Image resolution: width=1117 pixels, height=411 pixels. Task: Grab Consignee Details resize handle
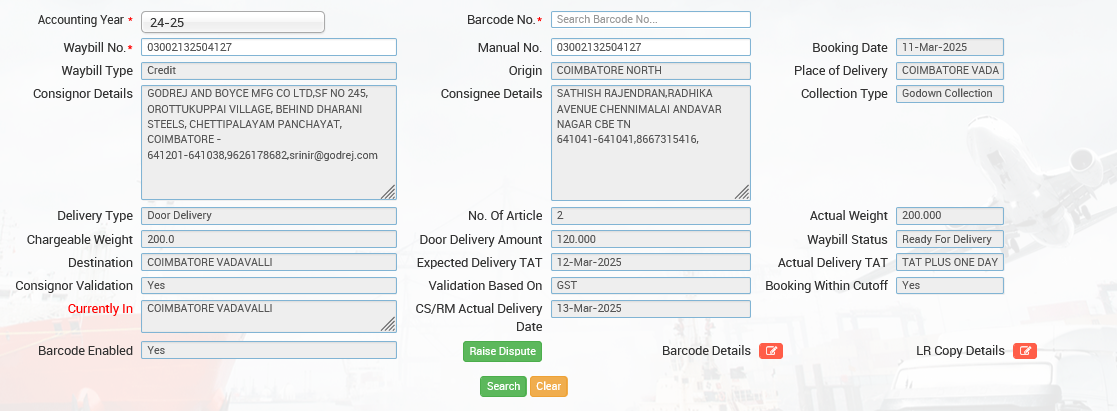click(x=742, y=192)
